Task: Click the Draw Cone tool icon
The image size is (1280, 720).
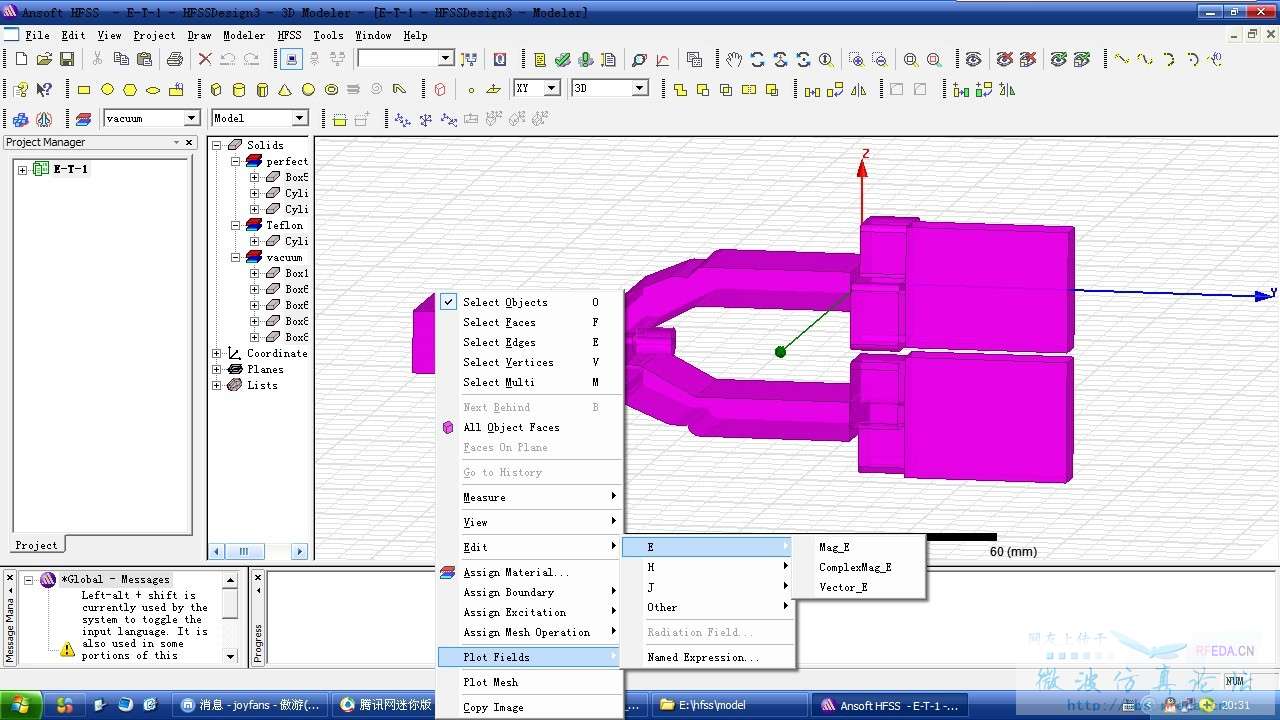Action: (x=285, y=89)
